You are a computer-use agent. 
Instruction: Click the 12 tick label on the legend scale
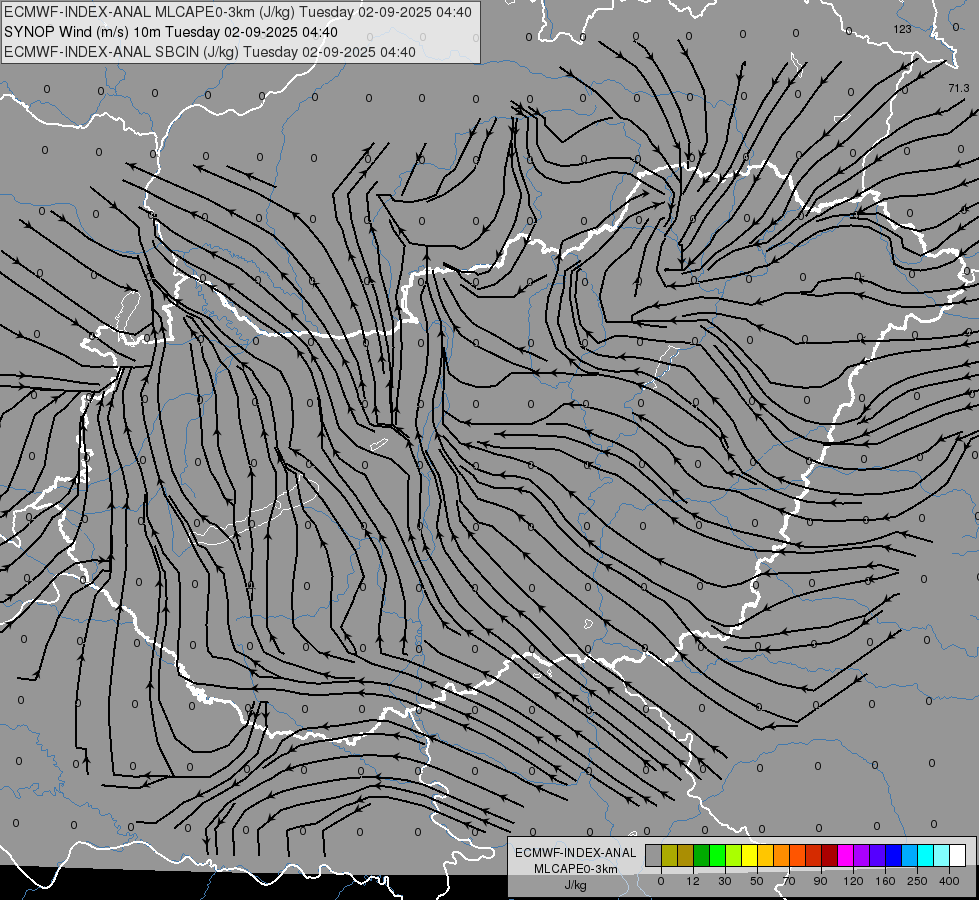click(693, 882)
